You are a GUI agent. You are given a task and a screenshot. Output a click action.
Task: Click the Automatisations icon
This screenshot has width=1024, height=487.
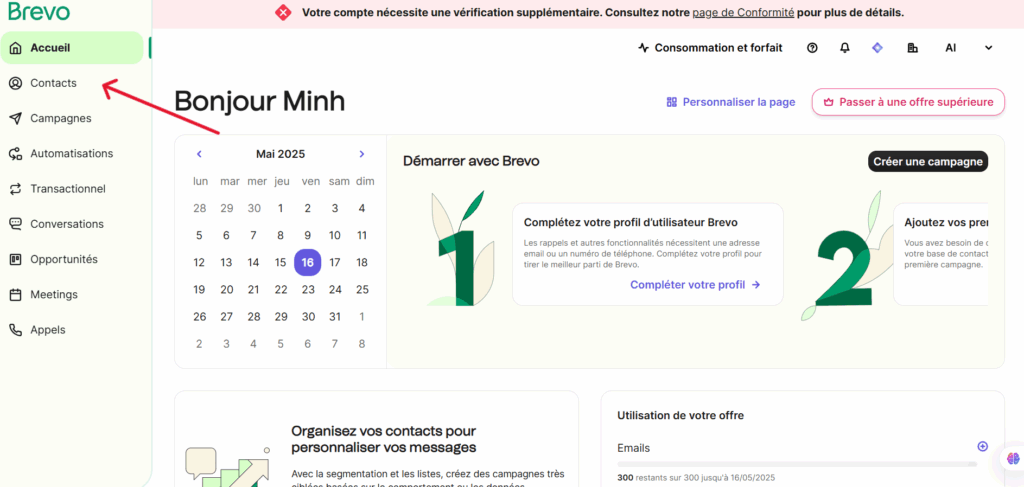[16, 154]
